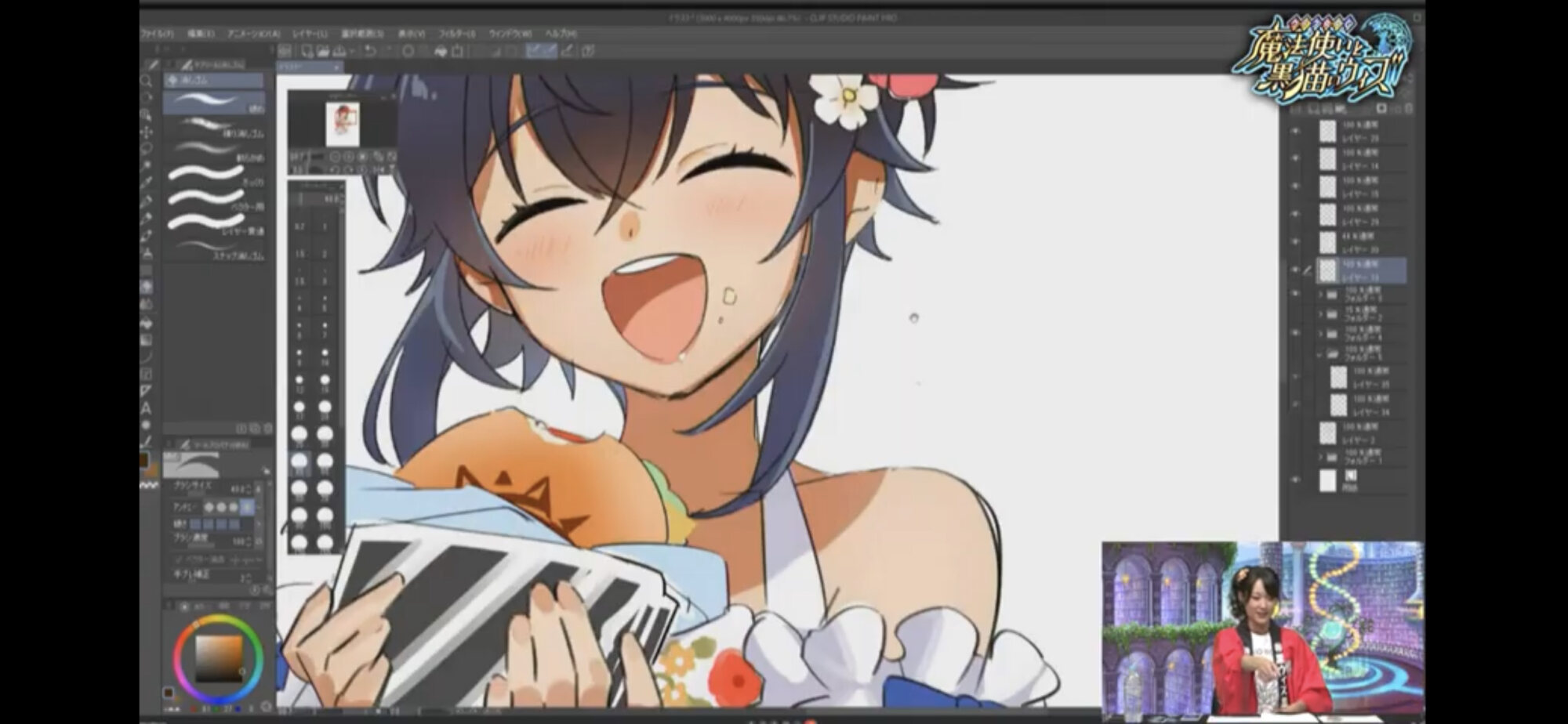The width and height of the screenshot is (1568, 724).
Task: Select the Brush tool in tool palette
Action: click(x=147, y=235)
